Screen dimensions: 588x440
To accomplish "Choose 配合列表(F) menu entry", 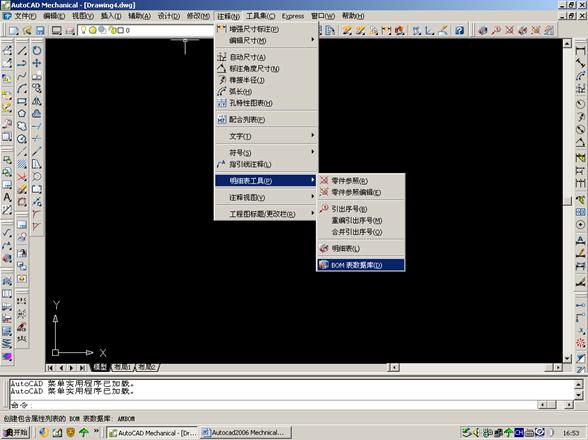I will click(266, 119).
